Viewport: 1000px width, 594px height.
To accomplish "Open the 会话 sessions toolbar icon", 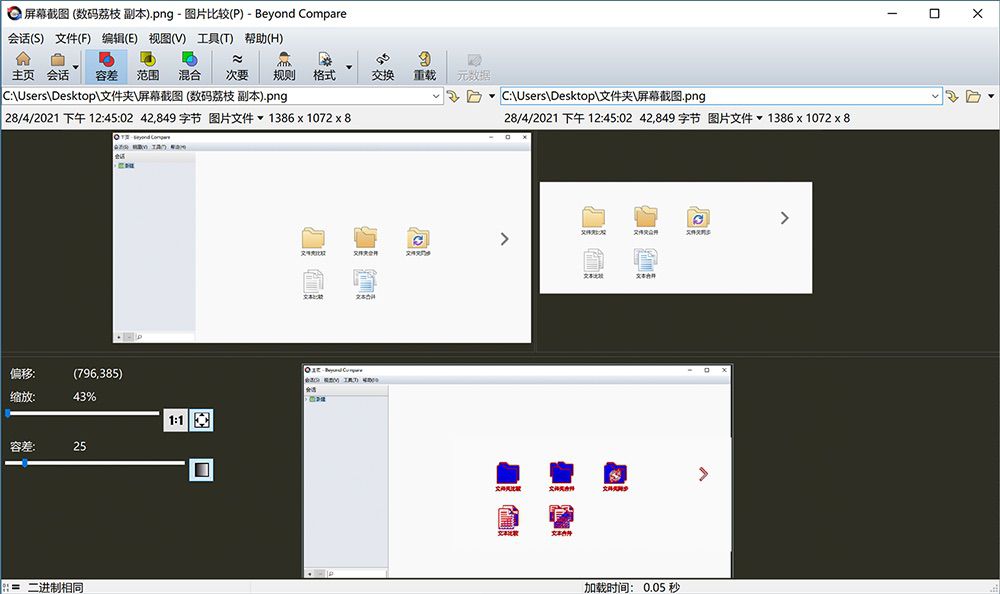I will coord(57,66).
